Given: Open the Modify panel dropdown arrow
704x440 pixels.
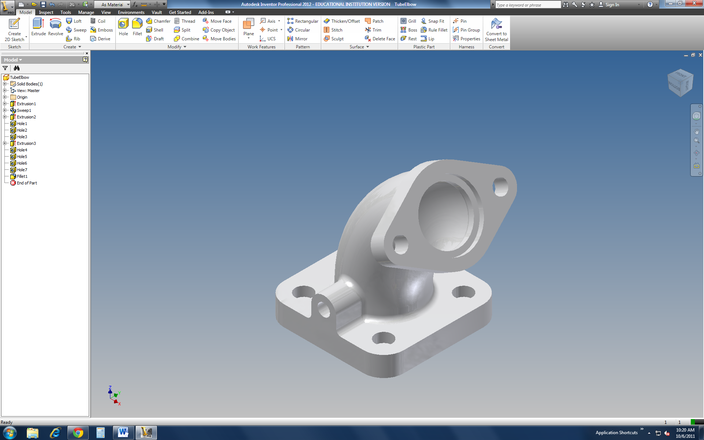Looking at the screenshot, I should point(184,47).
